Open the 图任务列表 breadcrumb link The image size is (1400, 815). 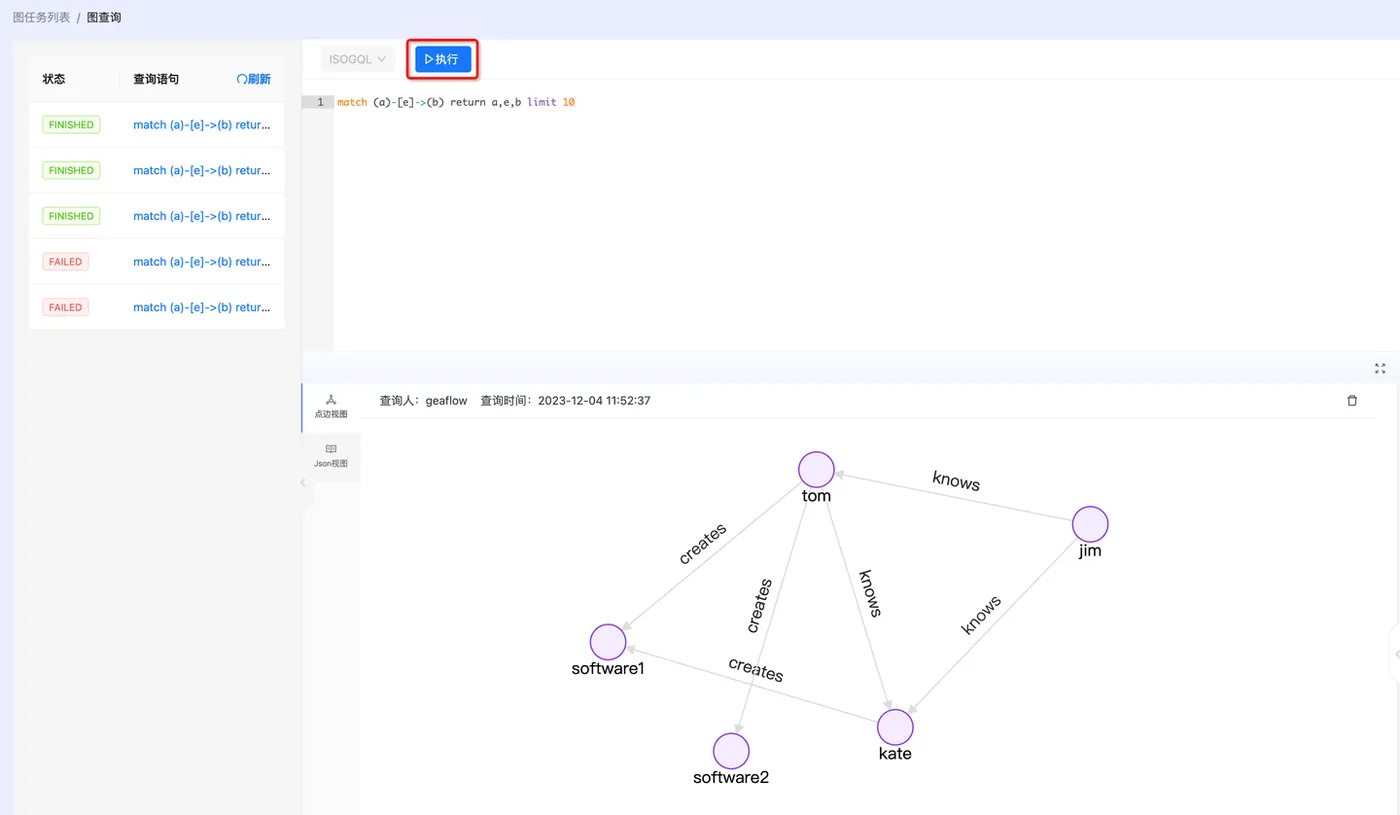41,17
